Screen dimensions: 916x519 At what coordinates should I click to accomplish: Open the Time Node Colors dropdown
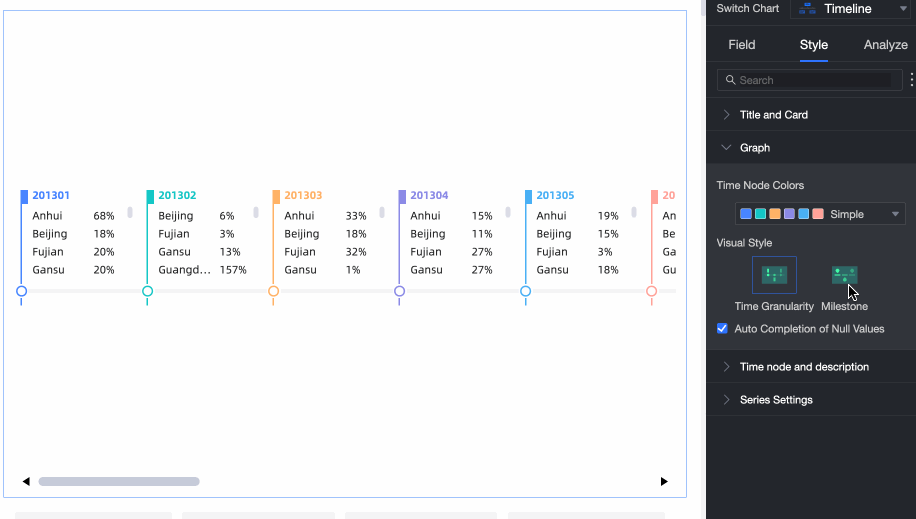coord(820,214)
